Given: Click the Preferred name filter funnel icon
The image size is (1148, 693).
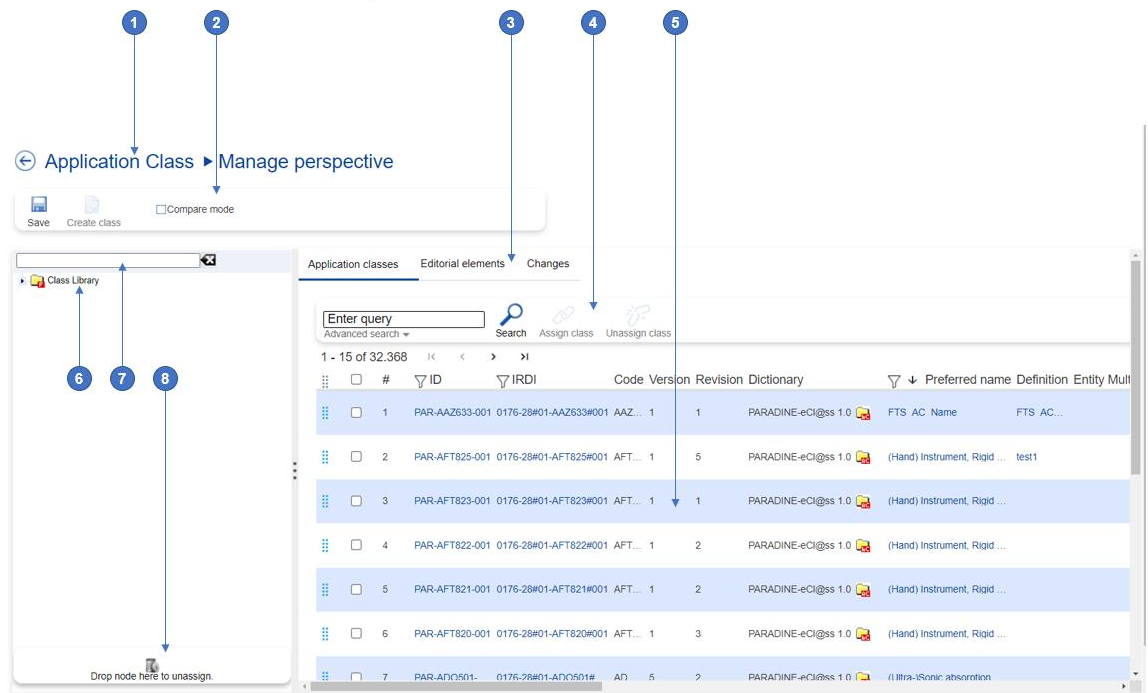Looking at the screenshot, I should coord(894,381).
